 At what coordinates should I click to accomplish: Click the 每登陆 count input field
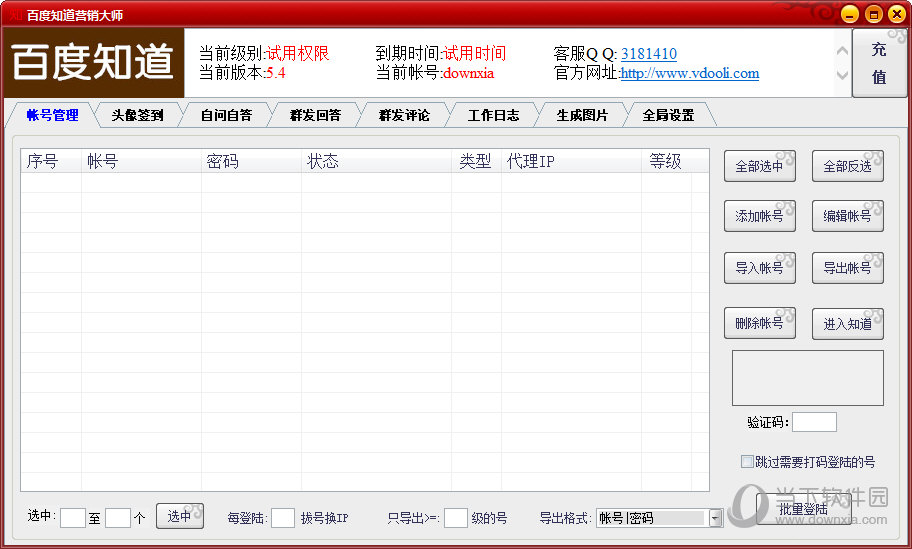pyautogui.click(x=283, y=518)
